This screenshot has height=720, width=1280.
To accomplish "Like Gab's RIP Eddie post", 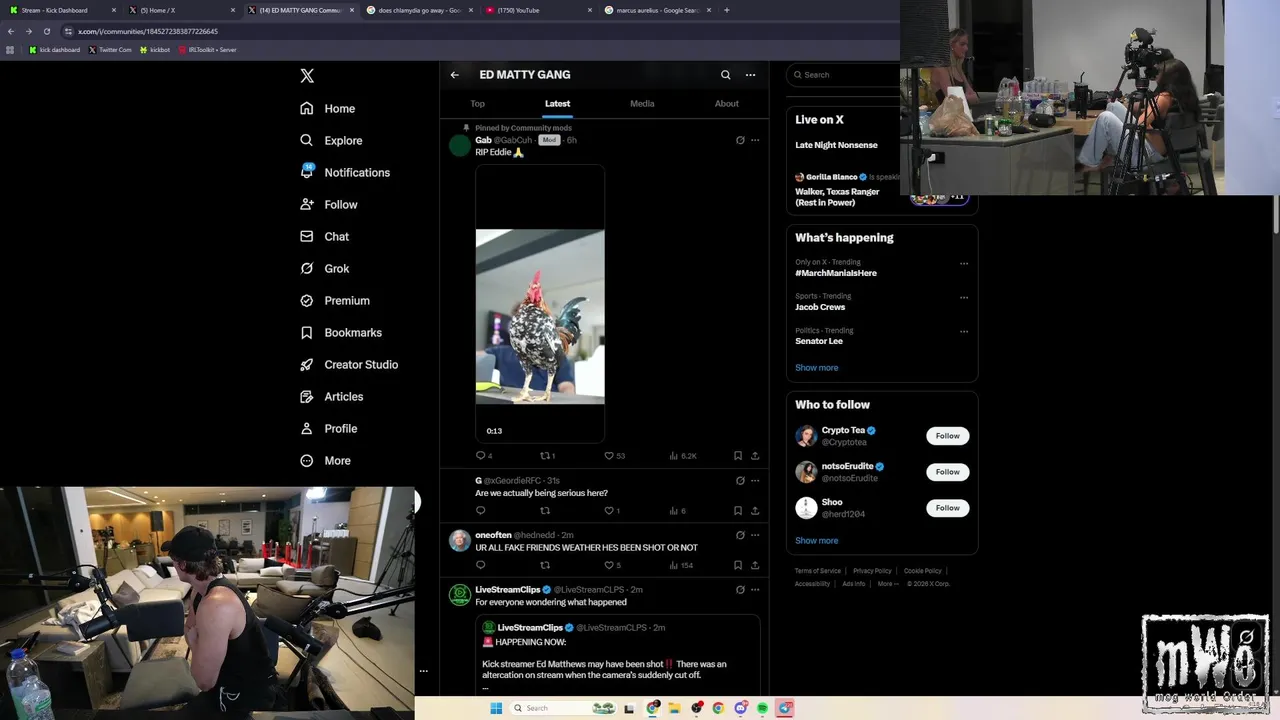I will [614, 456].
